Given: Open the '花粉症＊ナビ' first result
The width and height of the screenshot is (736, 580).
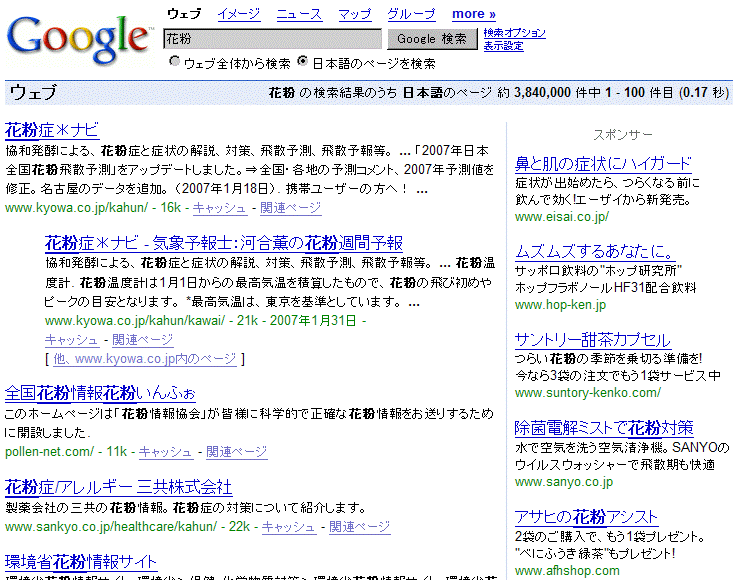Looking at the screenshot, I should (52, 130).
